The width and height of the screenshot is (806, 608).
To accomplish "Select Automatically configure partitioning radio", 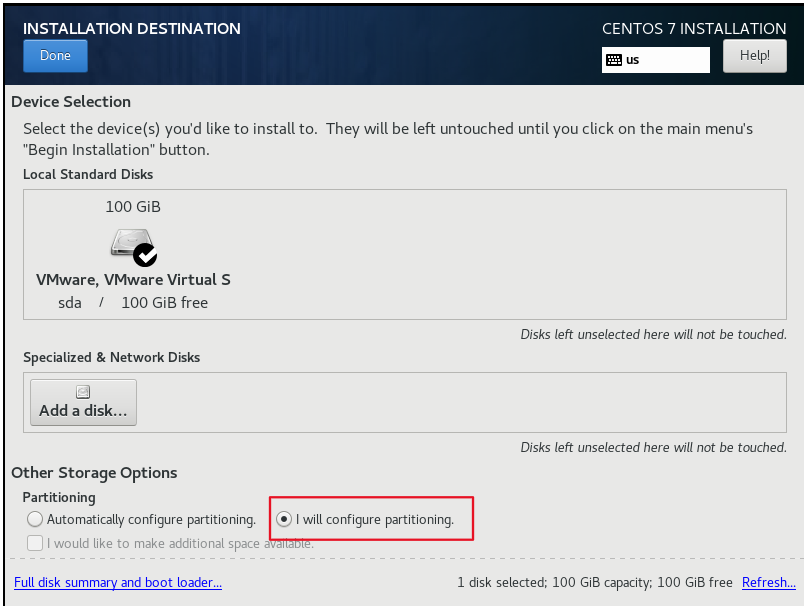I will point(34,519).
